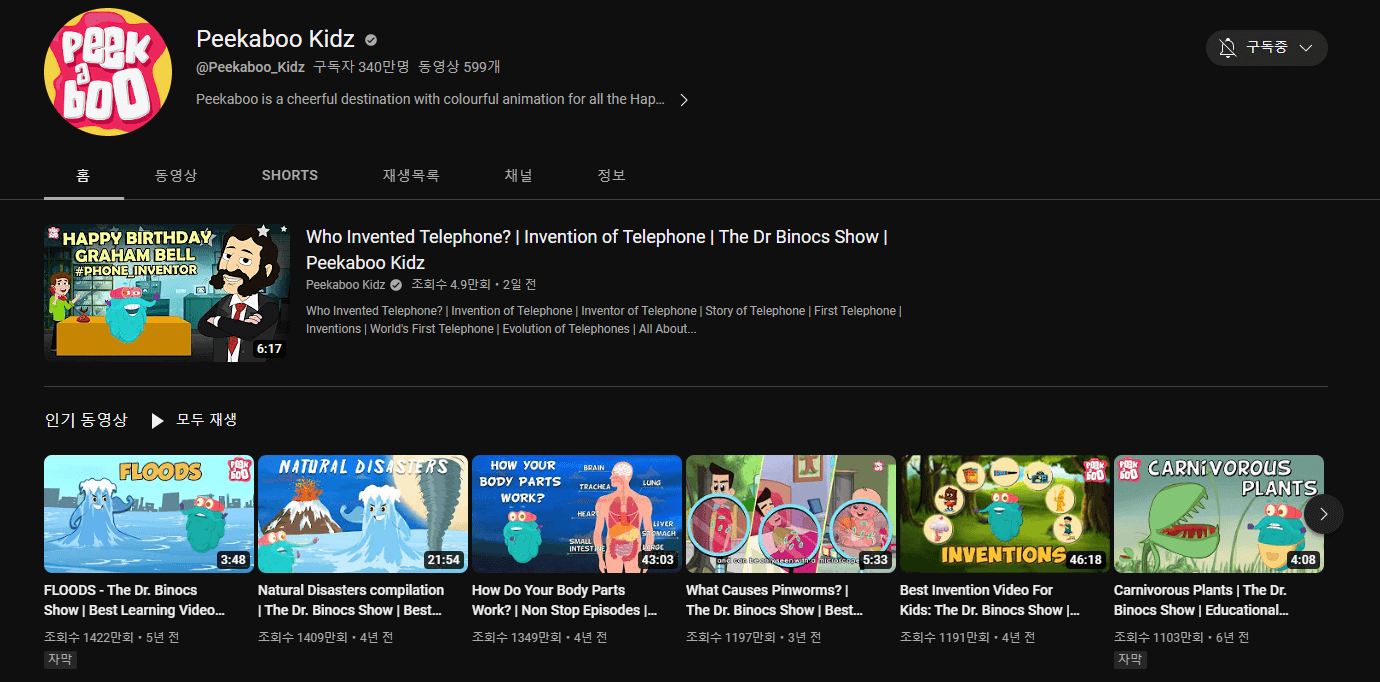1380x682 pixels.
Task: Click the 조회수 1197만회 view count
Action: pyautogui.click(x=731, y=637)
